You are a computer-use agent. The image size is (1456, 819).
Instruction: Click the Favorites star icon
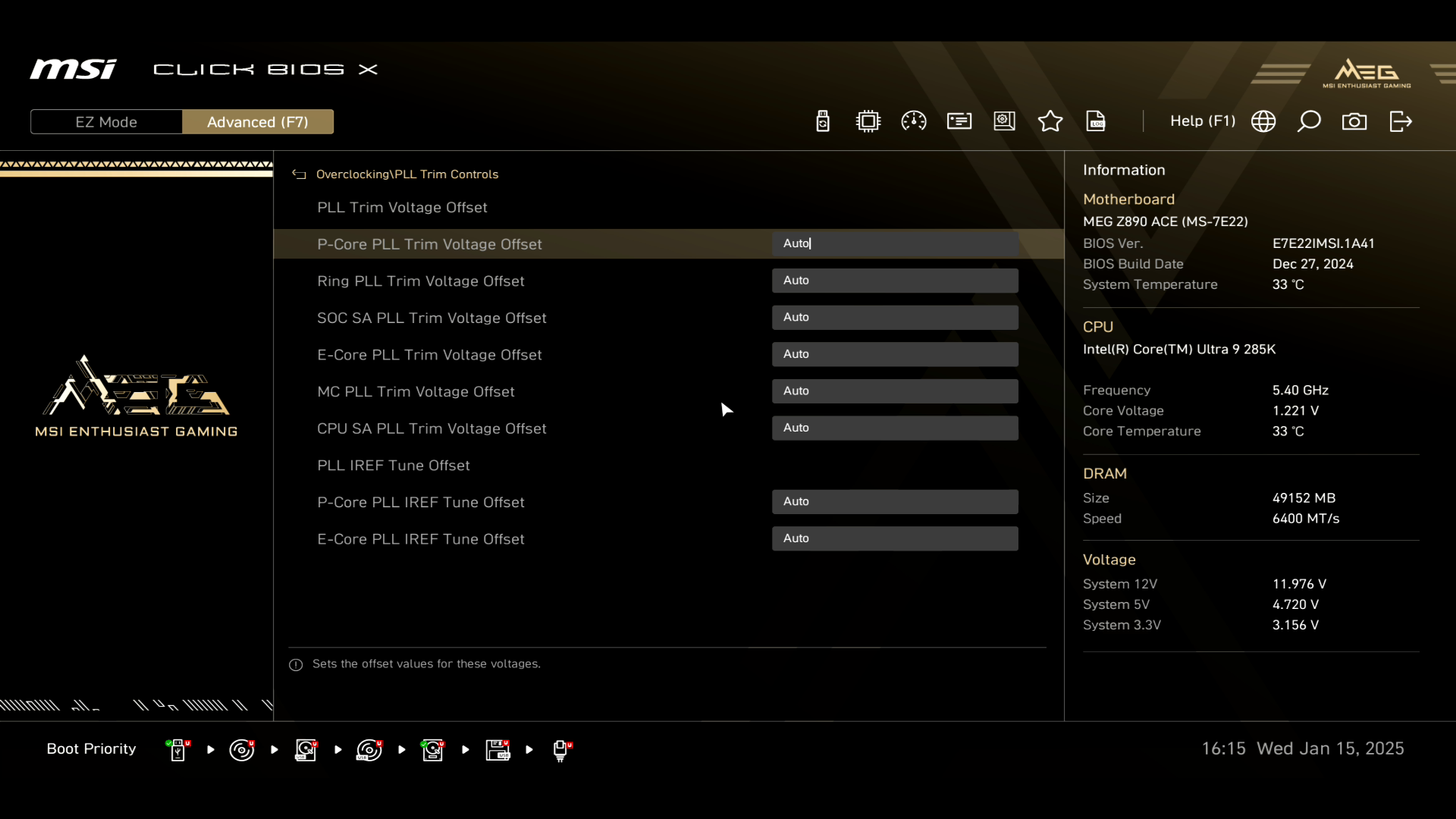coord(1050,121)
